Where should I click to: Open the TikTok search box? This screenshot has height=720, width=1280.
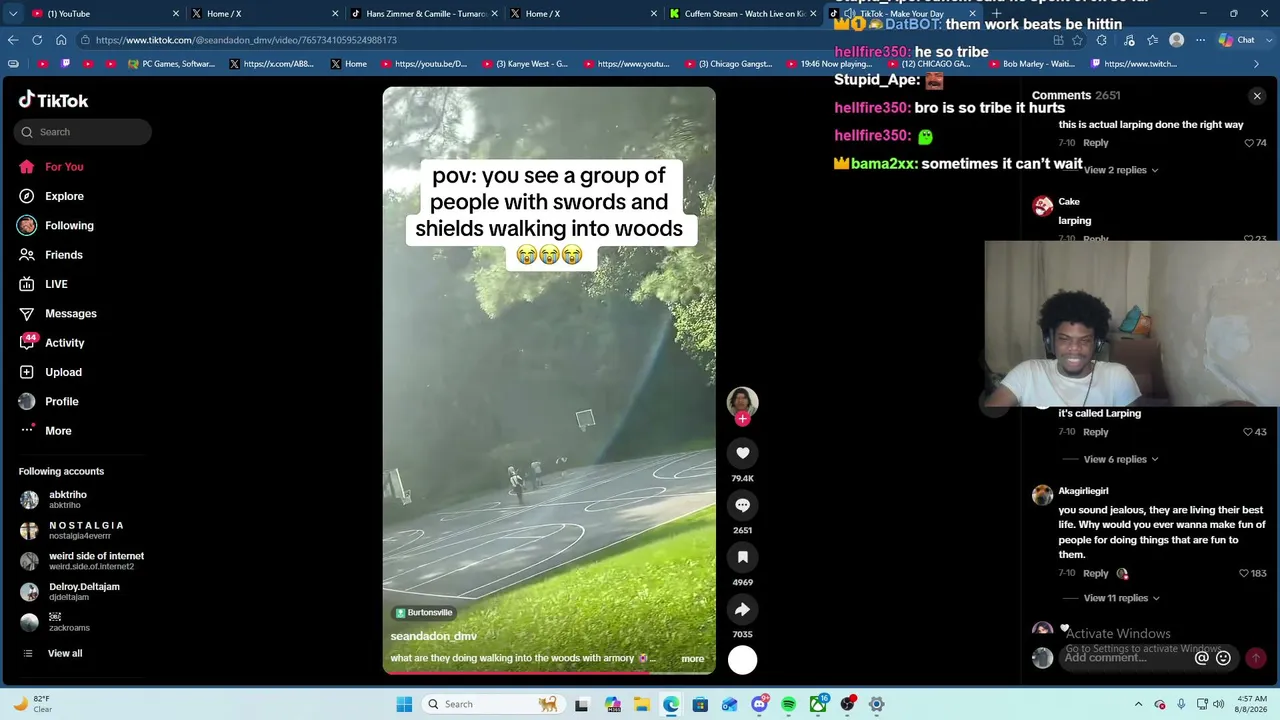[83, 132]
